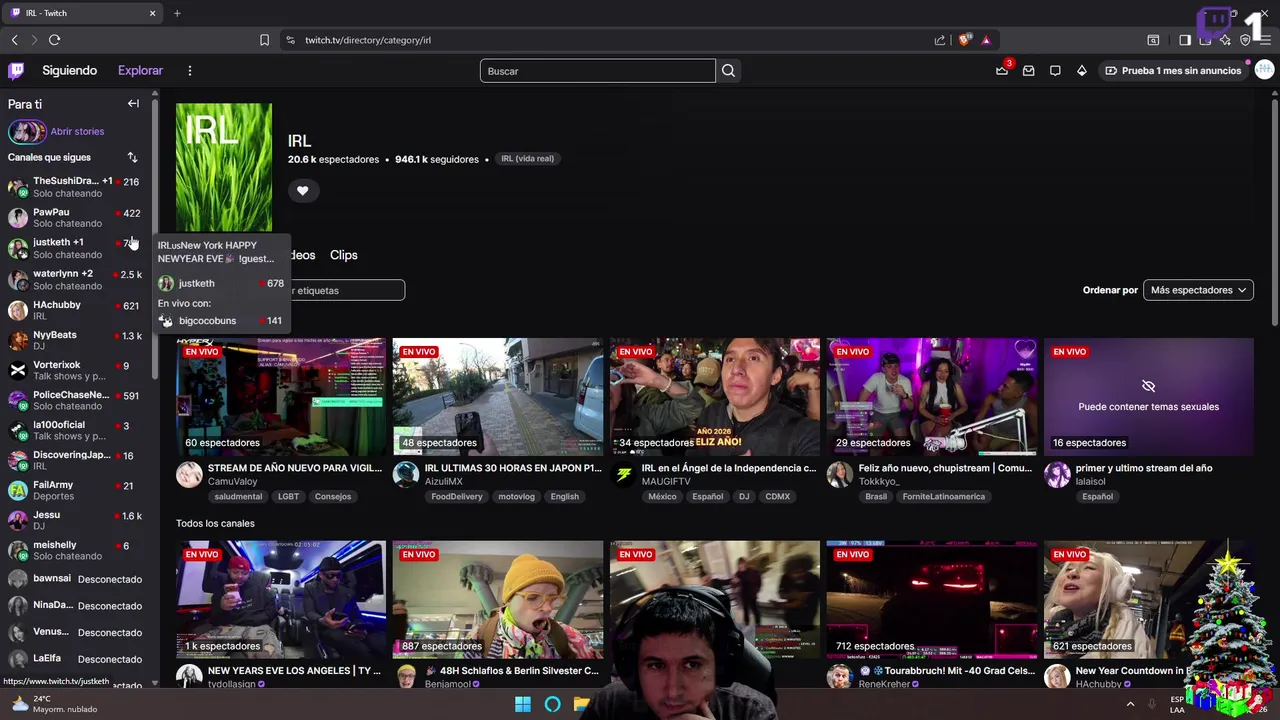The width and height of the screenshot is (1280, 720).
Task: Open Brave Rewards triangle icon
Action: (x=986, y=40)
